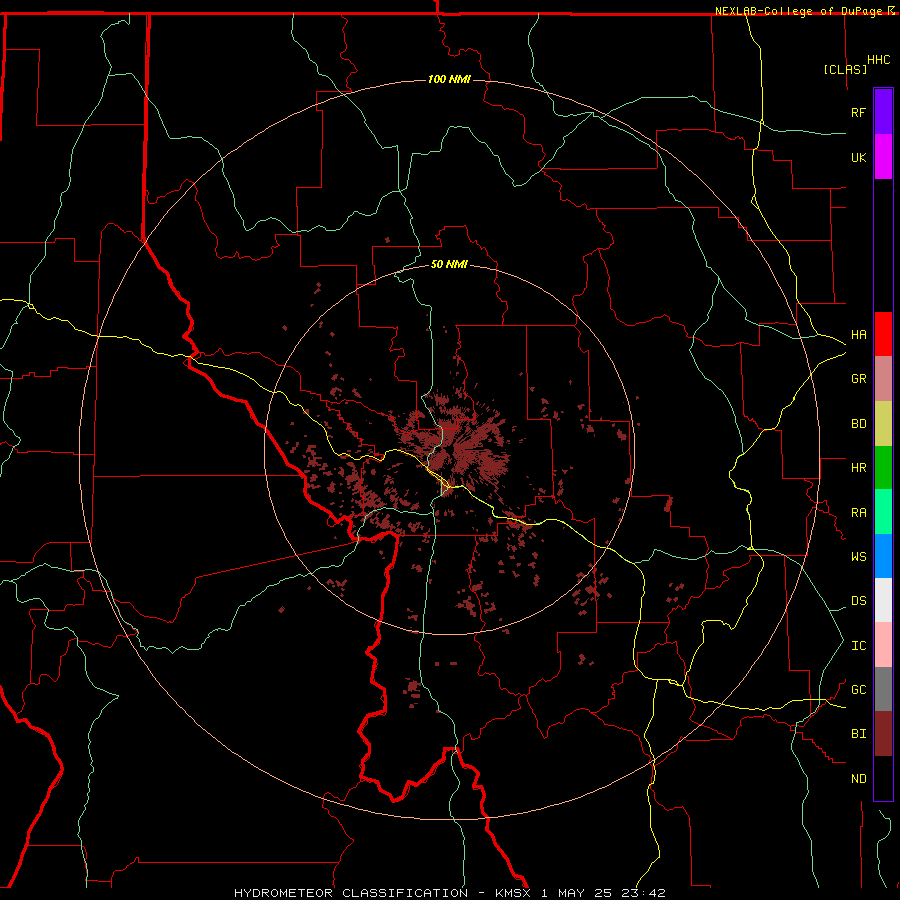900x900 pixels.
Task: Click the red HA legend color block
Action: (x=883, y=334)
